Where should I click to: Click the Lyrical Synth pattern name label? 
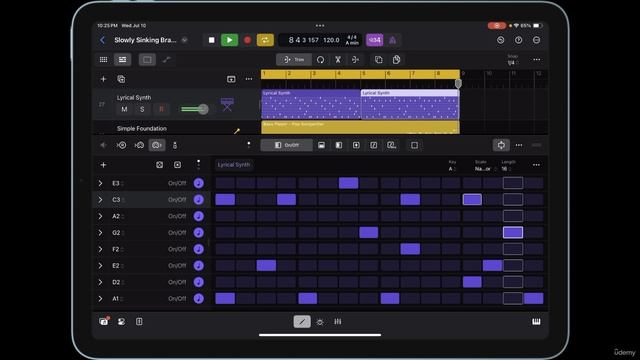click(233, 165)
